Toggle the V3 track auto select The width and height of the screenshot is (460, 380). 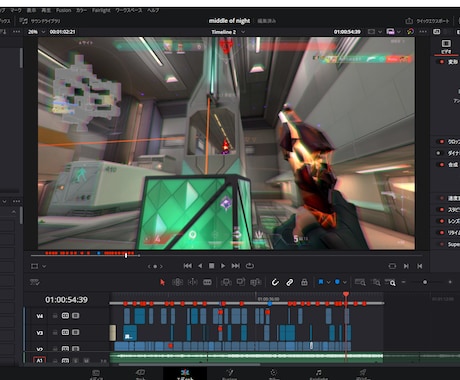coord(65,332)
